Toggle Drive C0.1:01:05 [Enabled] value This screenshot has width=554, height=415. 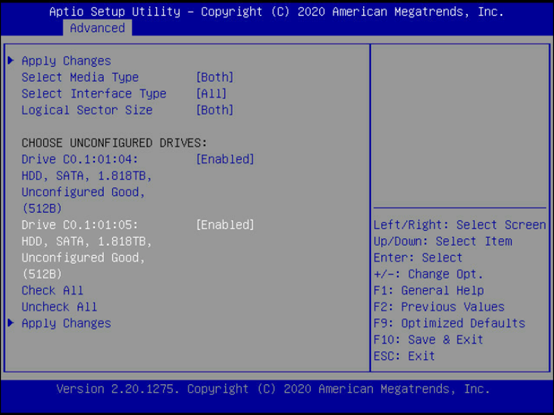point(225,225)
